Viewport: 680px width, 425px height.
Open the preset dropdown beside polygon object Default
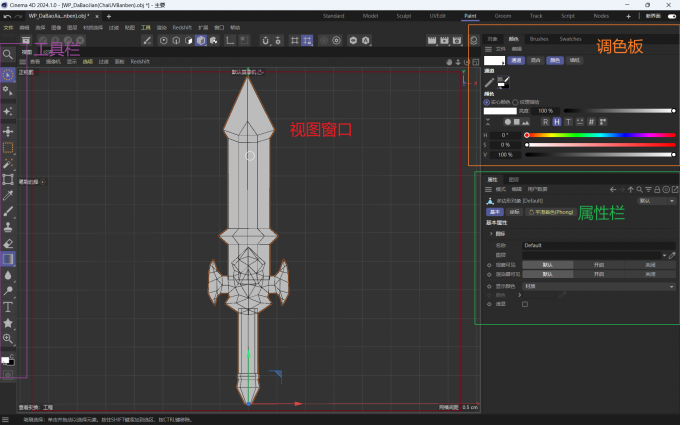point(657,201)
